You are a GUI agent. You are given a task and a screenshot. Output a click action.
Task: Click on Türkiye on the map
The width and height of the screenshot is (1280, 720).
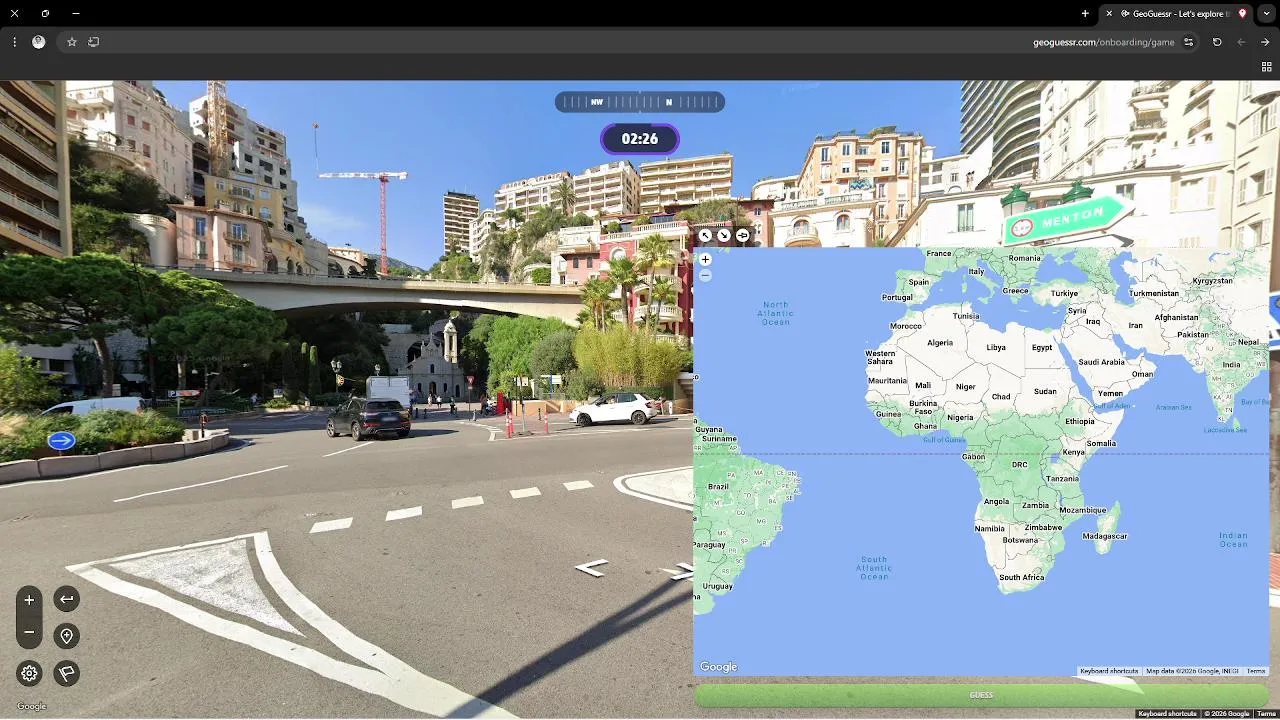click(1064, 293)
